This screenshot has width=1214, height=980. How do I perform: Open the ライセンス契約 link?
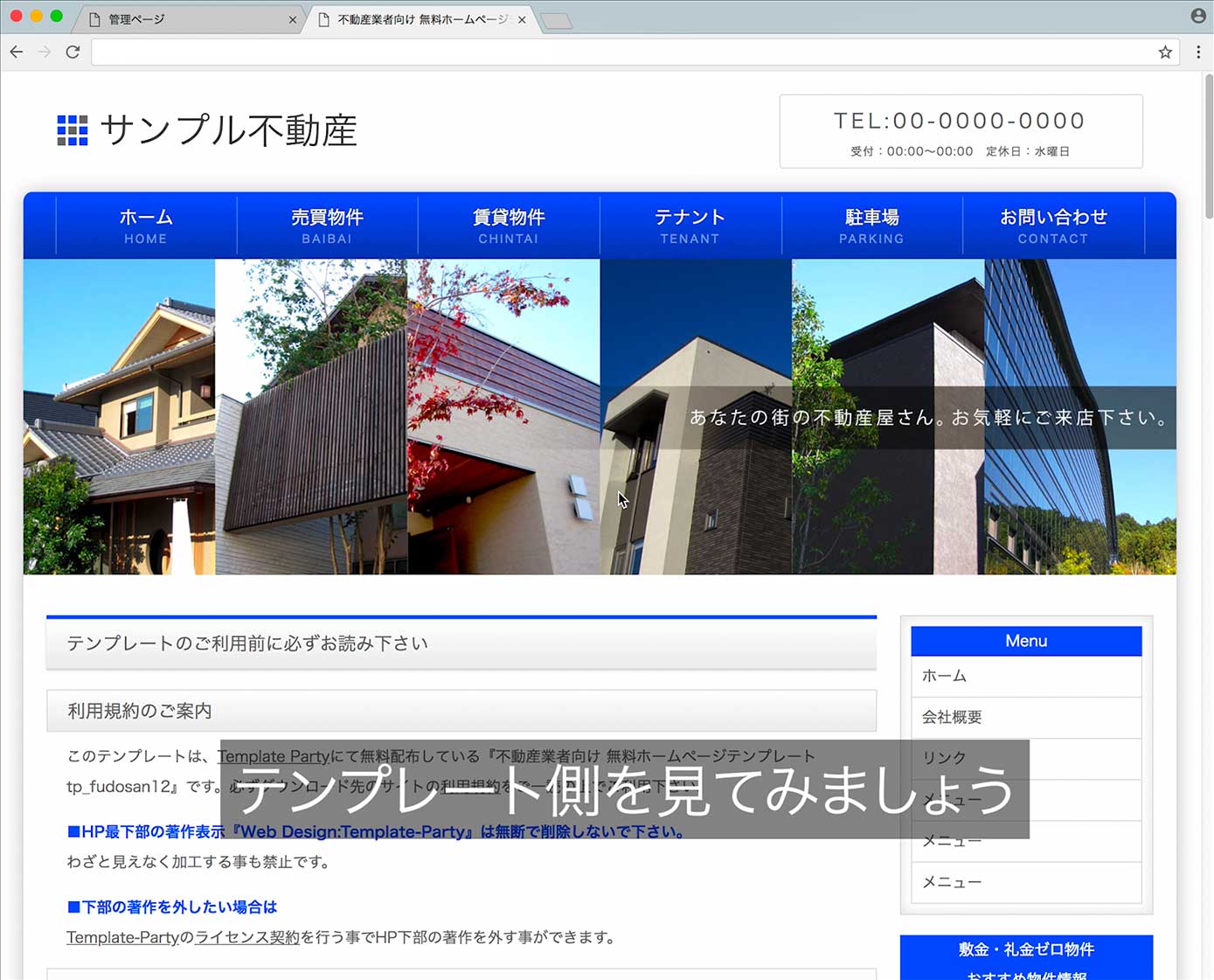point(247,937)
